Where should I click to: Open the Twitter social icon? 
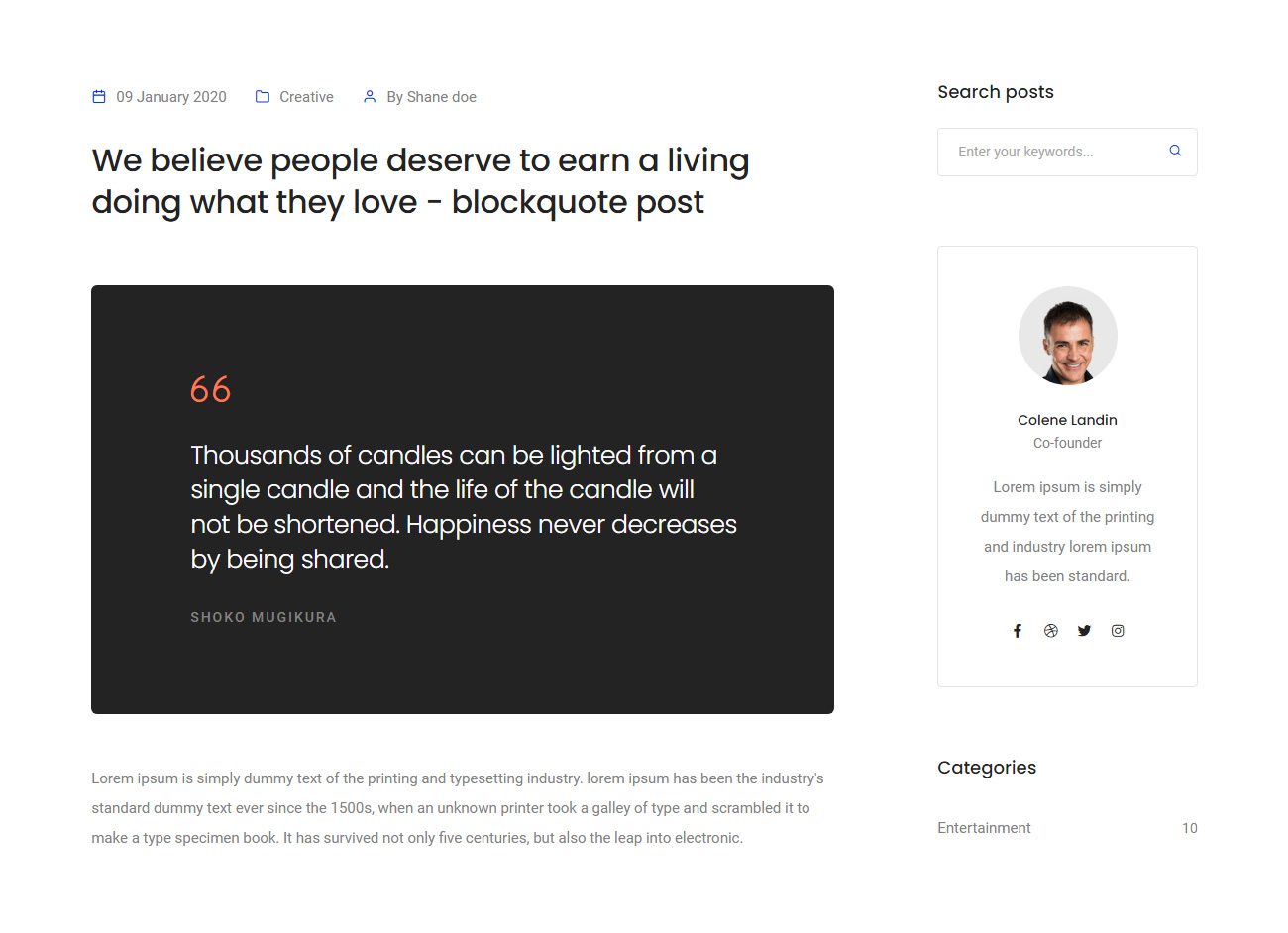click(1085, 631)
